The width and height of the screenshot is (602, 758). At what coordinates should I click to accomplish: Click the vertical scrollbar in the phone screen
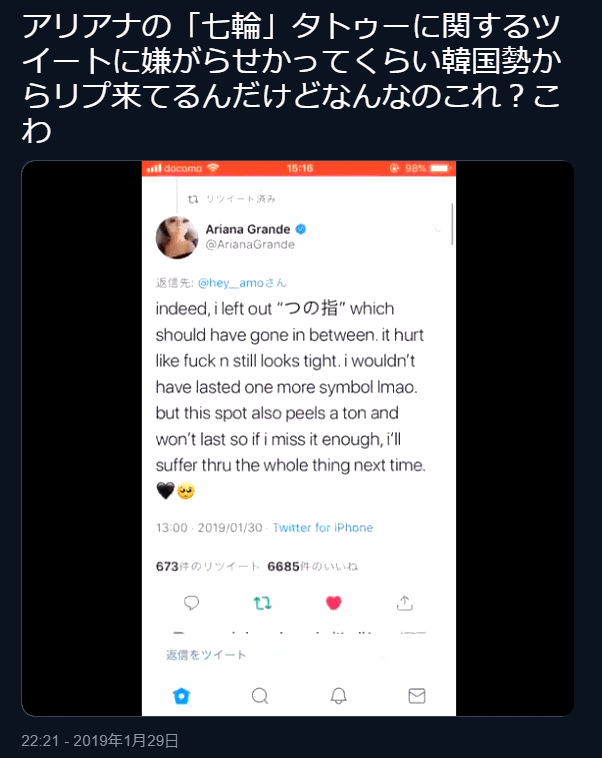coord(452,224)
